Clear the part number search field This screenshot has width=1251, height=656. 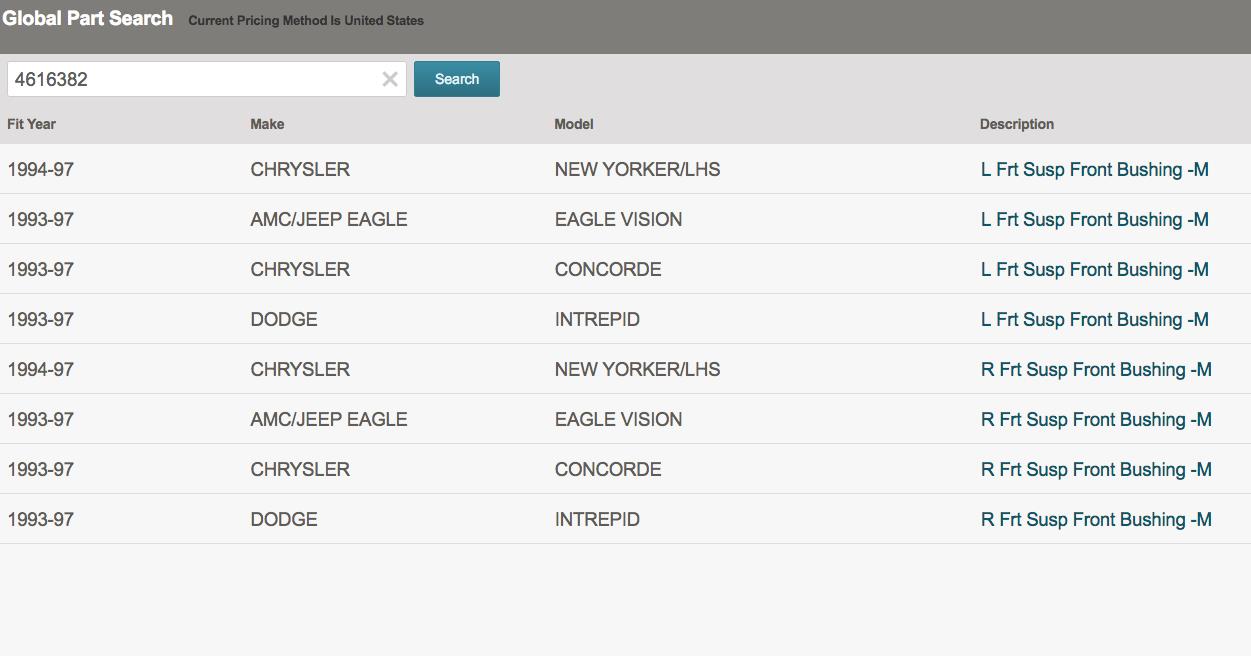pyautogui.click(x=390, y=79)
